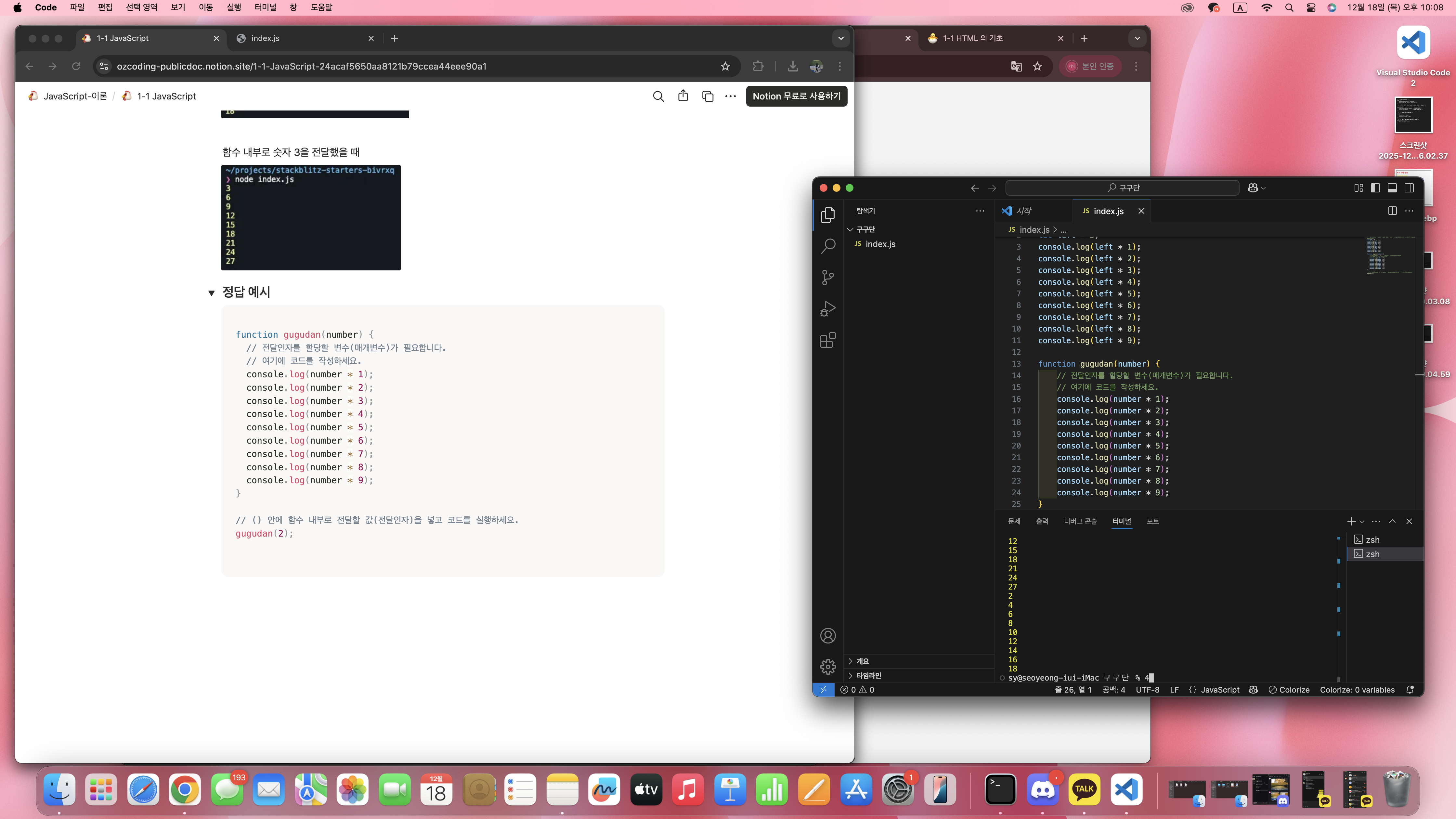The image size is (1456, 819).
Task: Click the Notion 무료로 사용하기 button
Action: click(796, 96)
